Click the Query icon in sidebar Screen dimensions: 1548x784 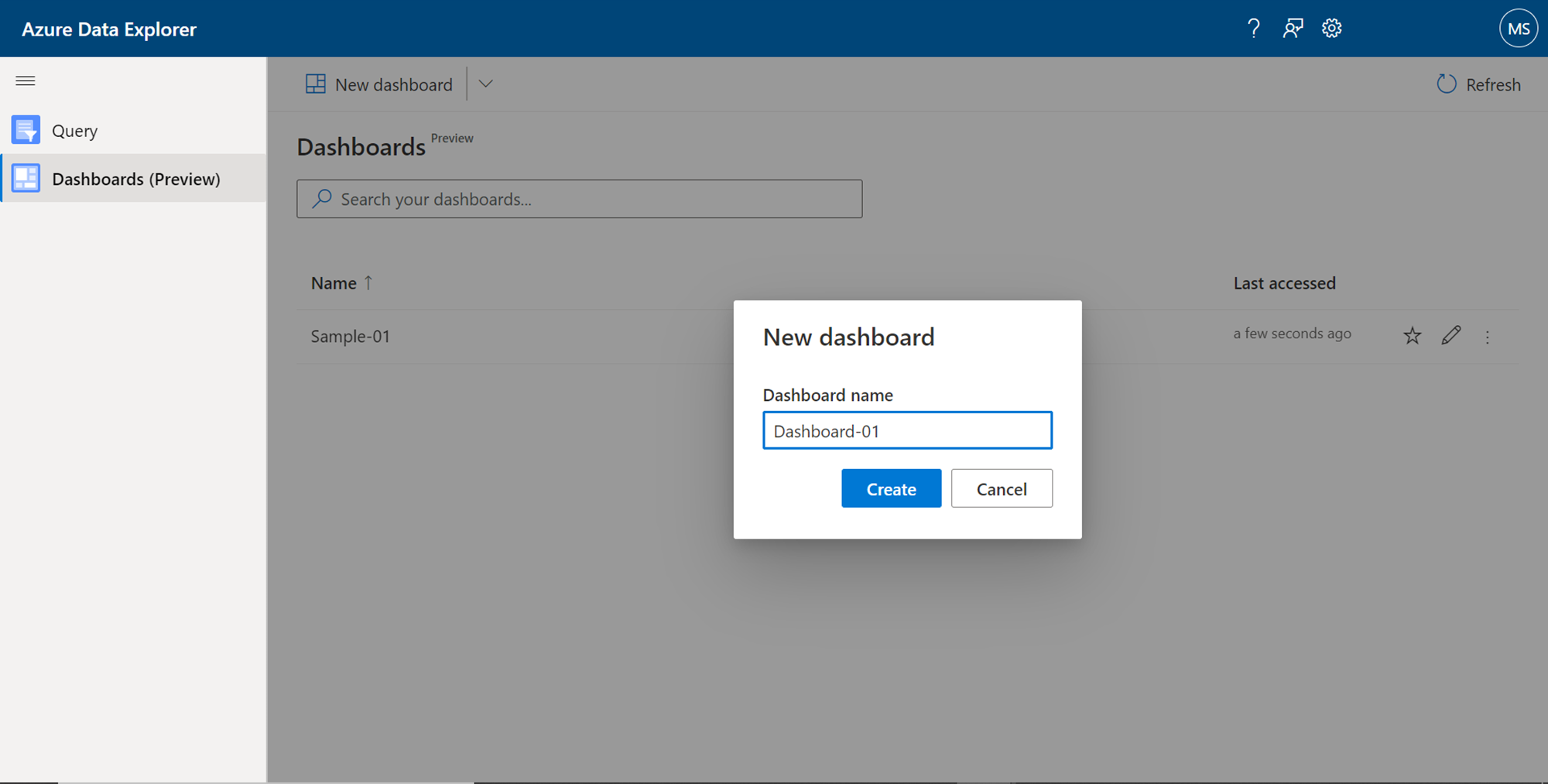(26, 130)
